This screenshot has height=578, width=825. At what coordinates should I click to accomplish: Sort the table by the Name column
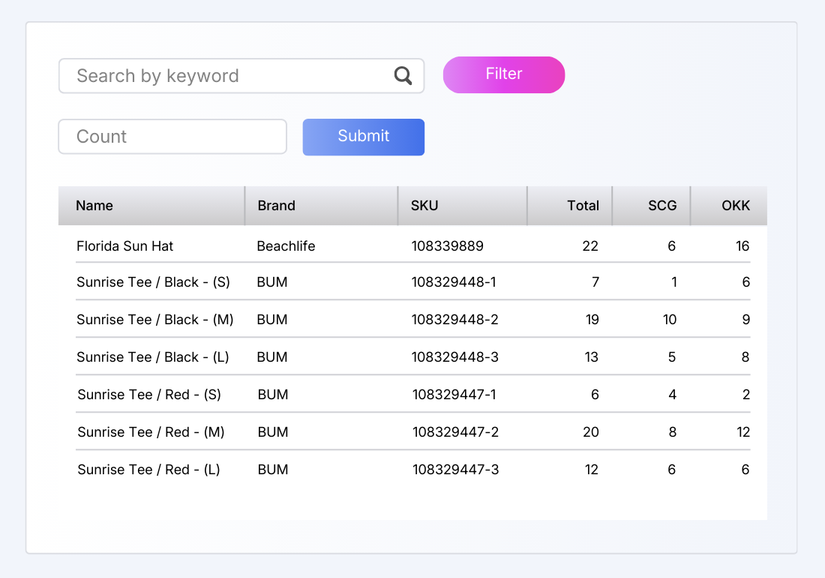point(94,205)
